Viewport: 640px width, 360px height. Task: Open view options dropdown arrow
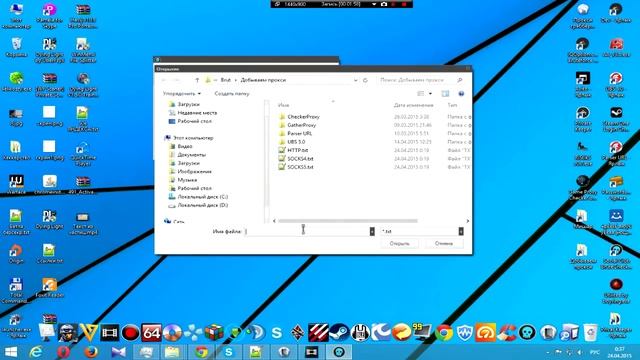[x=430, y=94]
